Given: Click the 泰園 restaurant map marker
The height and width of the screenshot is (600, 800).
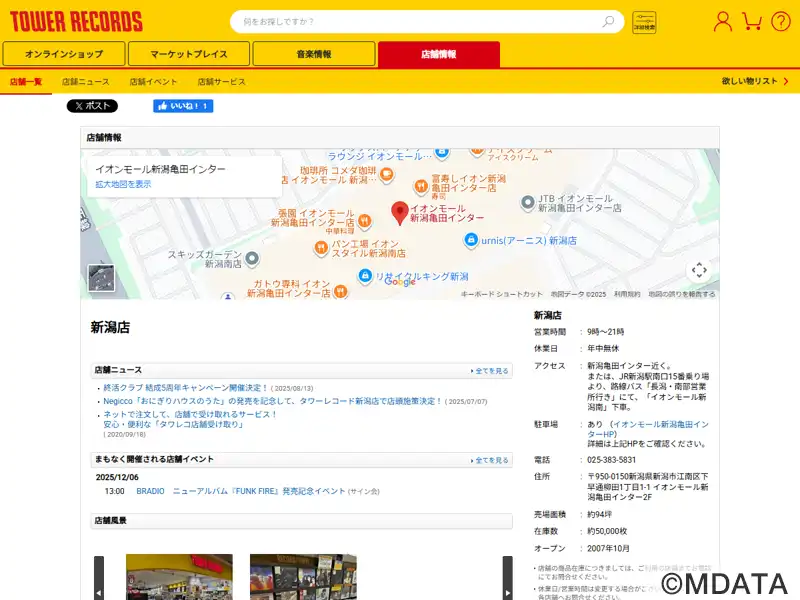Looking at the screenshot, I should tap(364, 221).
